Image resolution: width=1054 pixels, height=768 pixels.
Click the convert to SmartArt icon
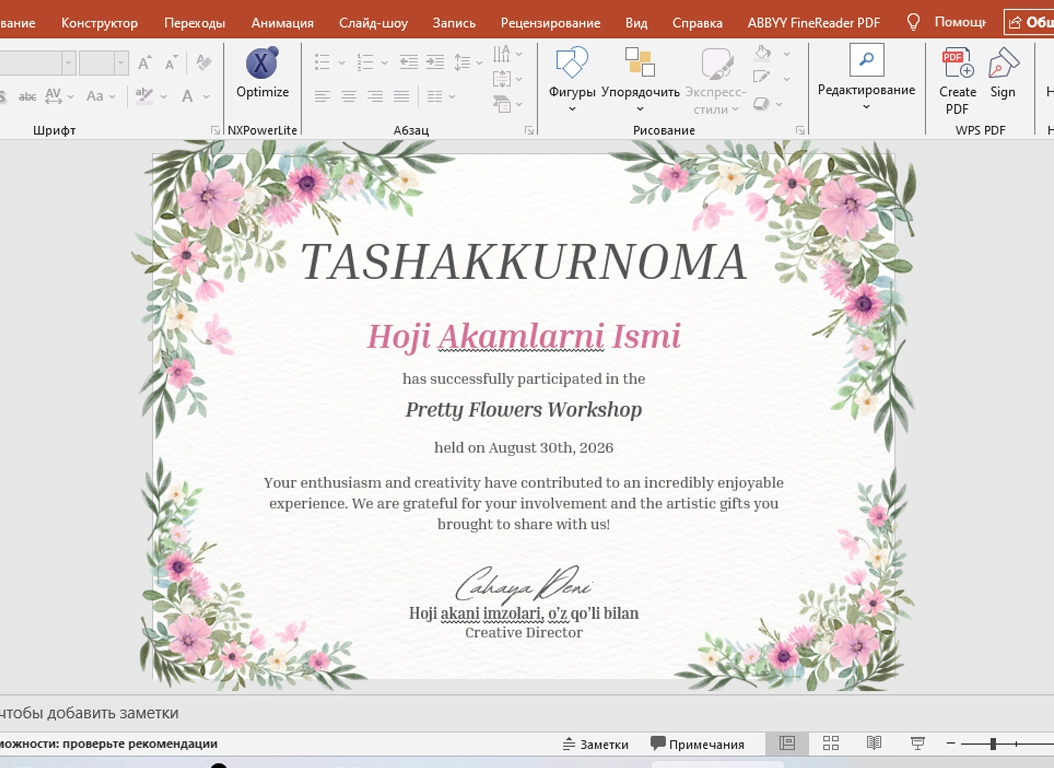pyautogui.click(x=501, y=103)
